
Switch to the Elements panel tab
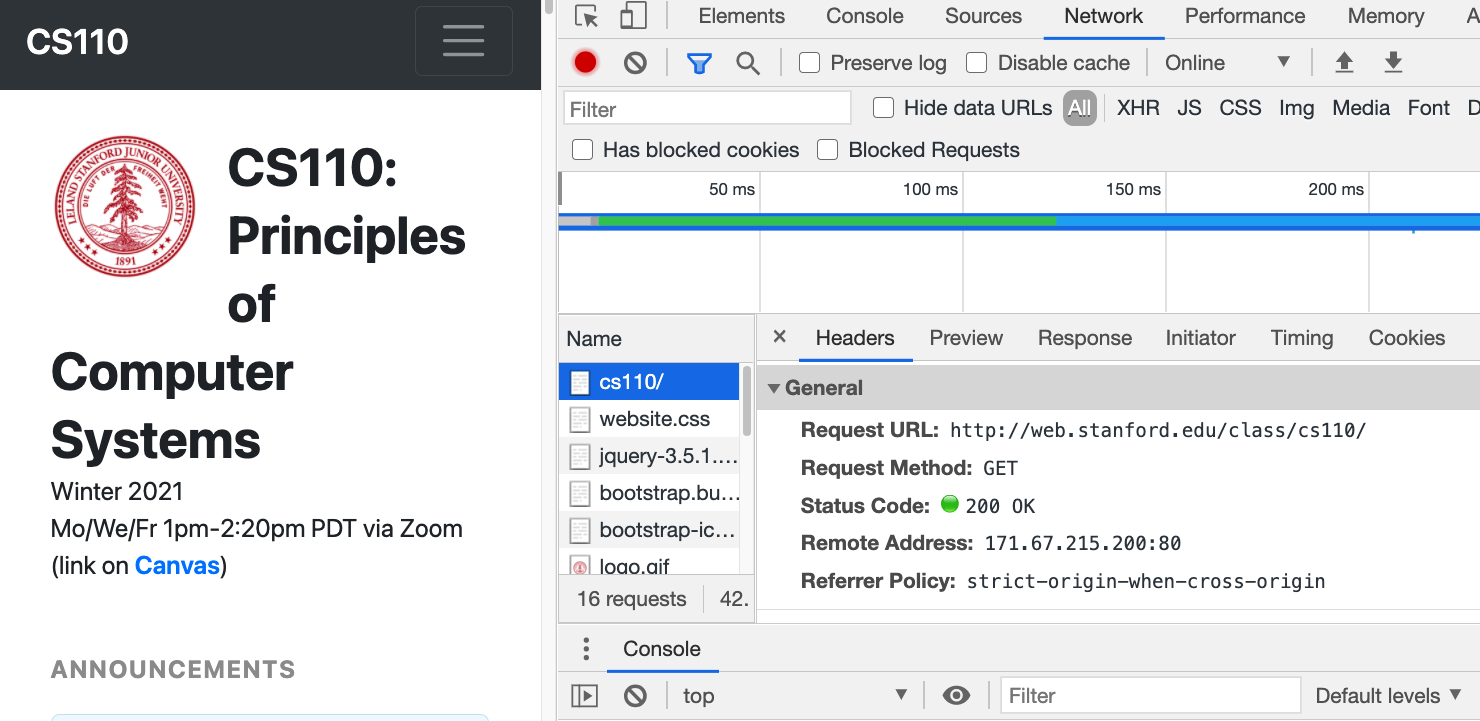click(742, 16)
